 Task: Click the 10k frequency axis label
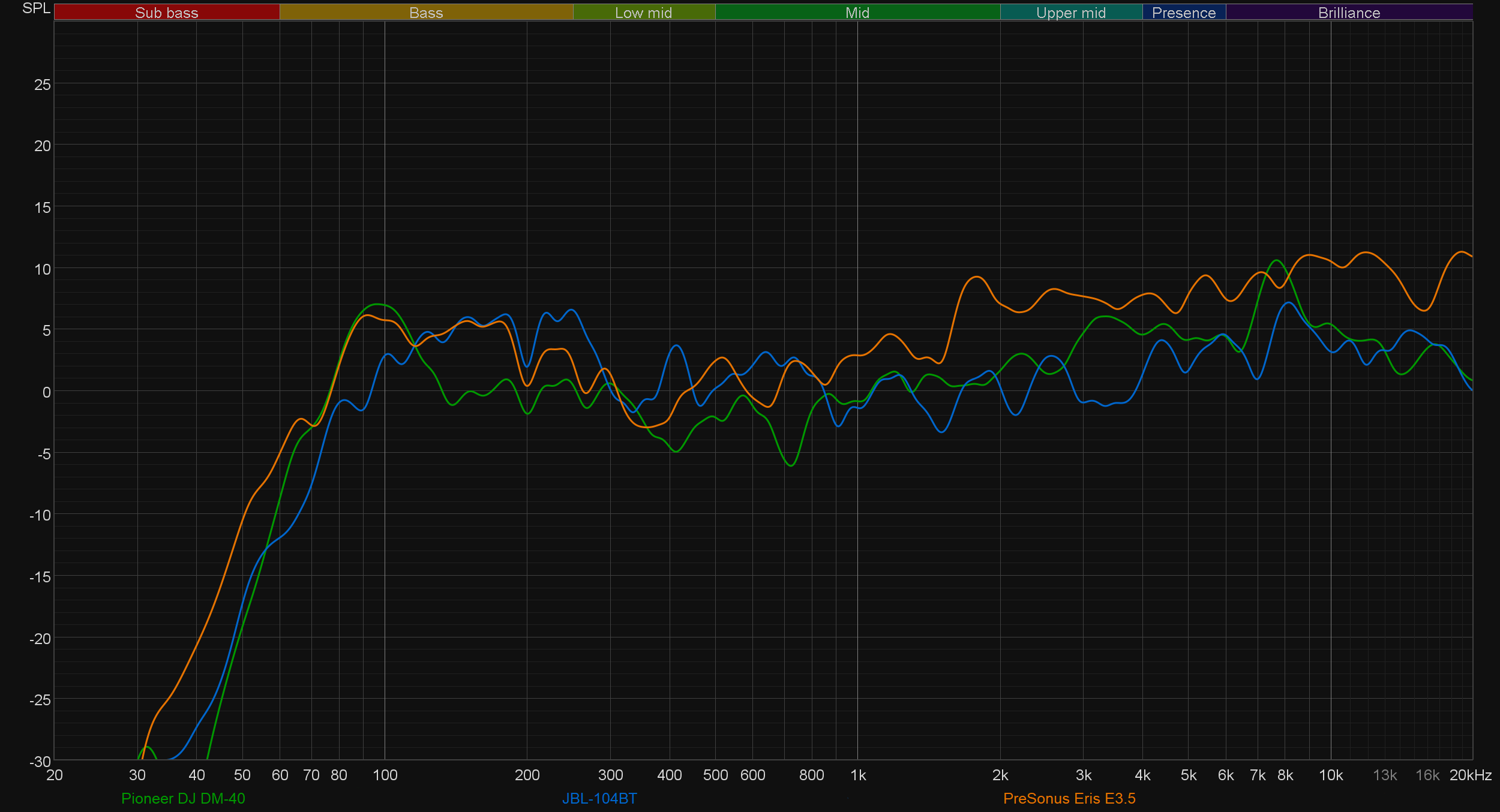pyautogui.click(x=1330, y=775)
